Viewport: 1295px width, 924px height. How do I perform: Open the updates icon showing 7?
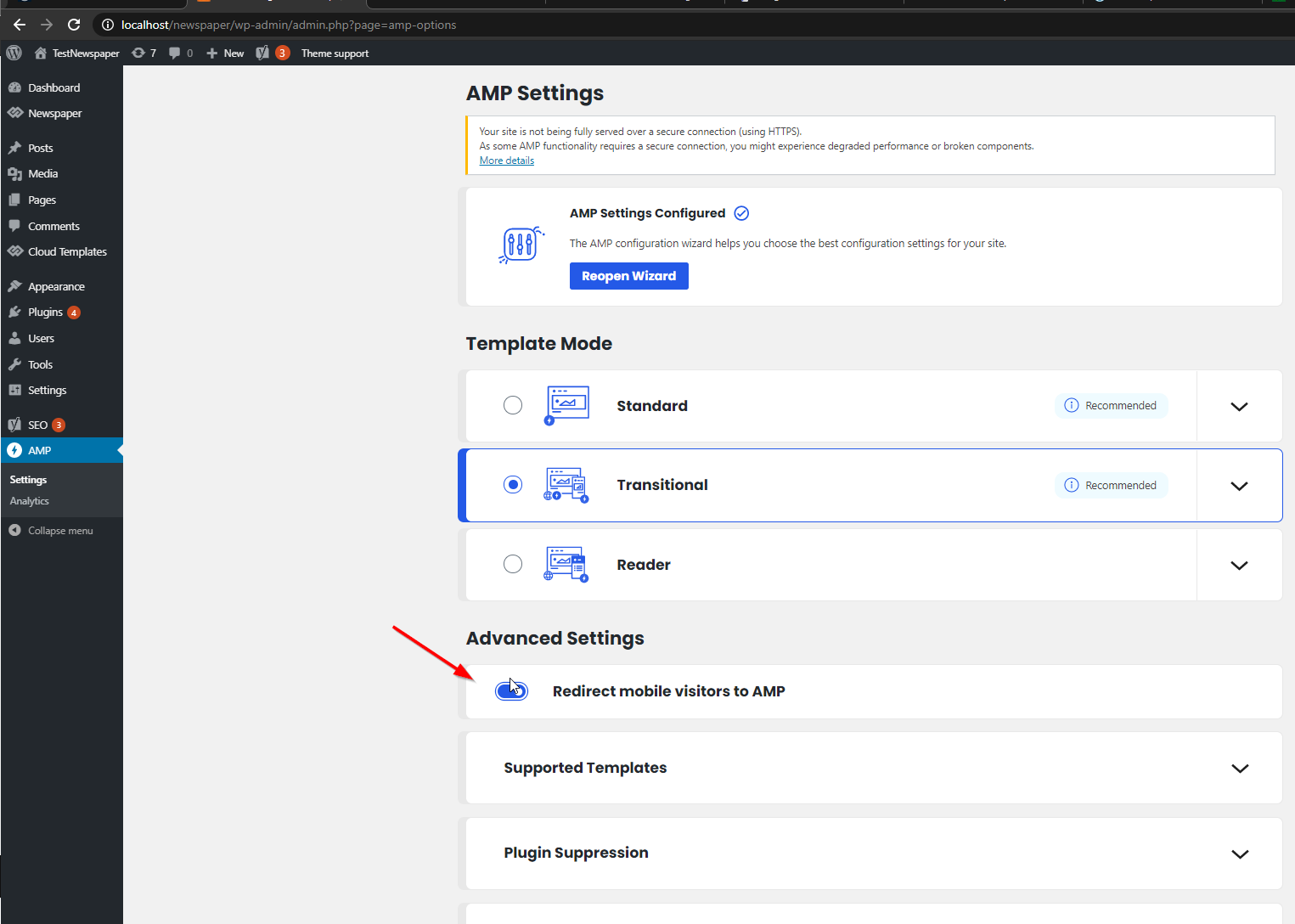click(144, 53)
